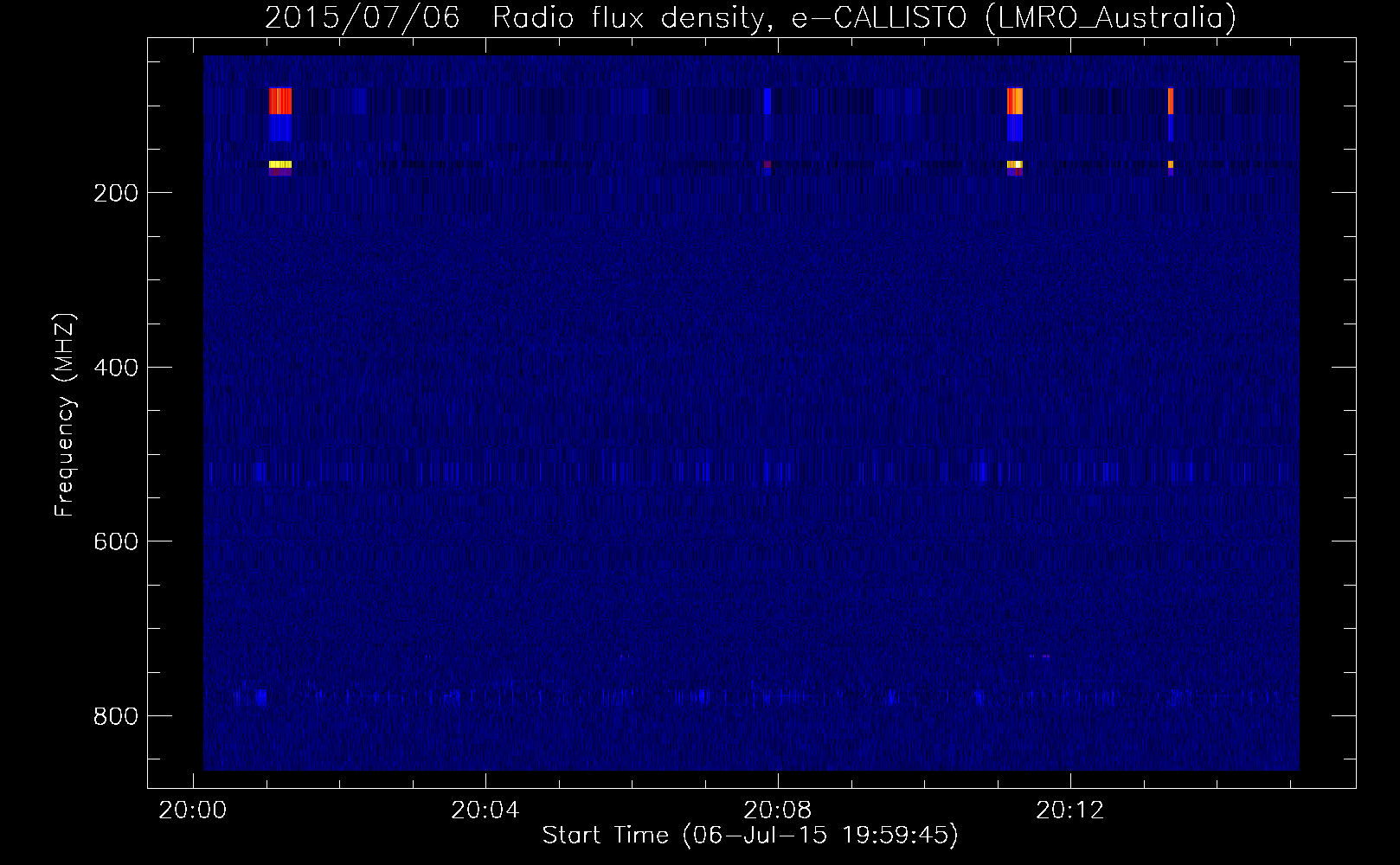This screenshot has width=1400, height=865.
Task: Click the 20:04 time tick label
Action: click(485, 811)
